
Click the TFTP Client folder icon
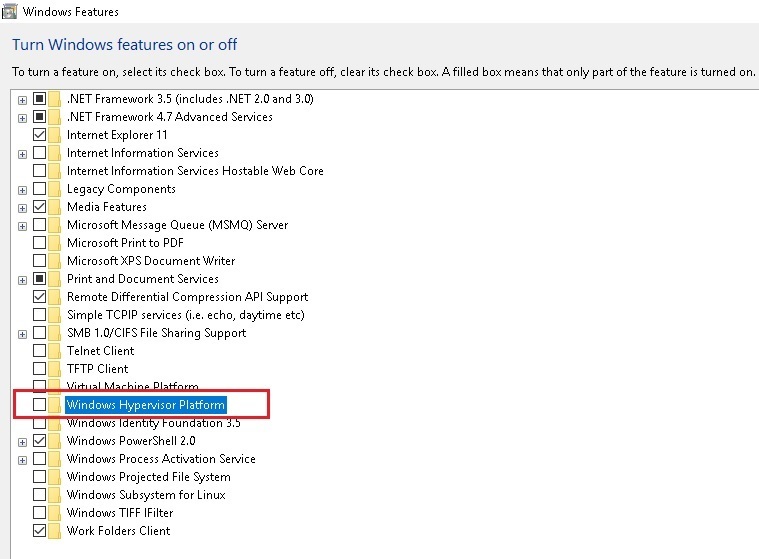coord(55,368)
